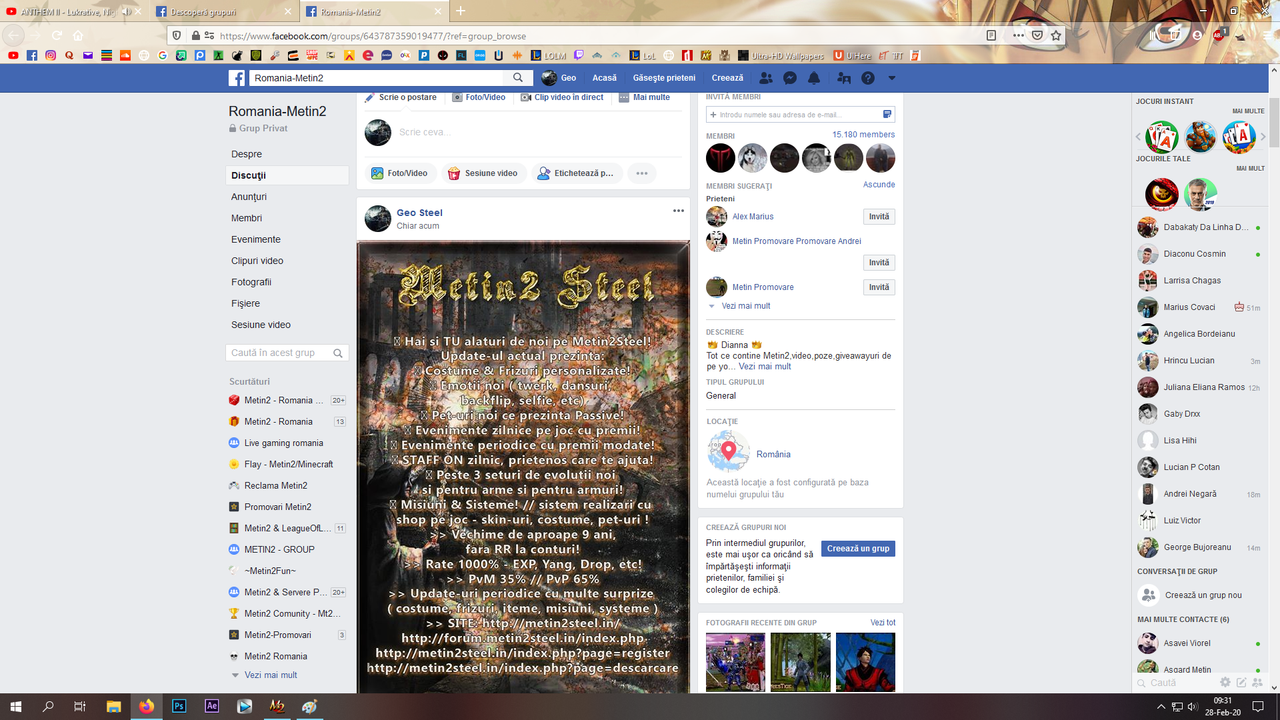
Task: Open the Instagram bookmark icon in bookmarks toolbar
Action: (x=51, y=55)
